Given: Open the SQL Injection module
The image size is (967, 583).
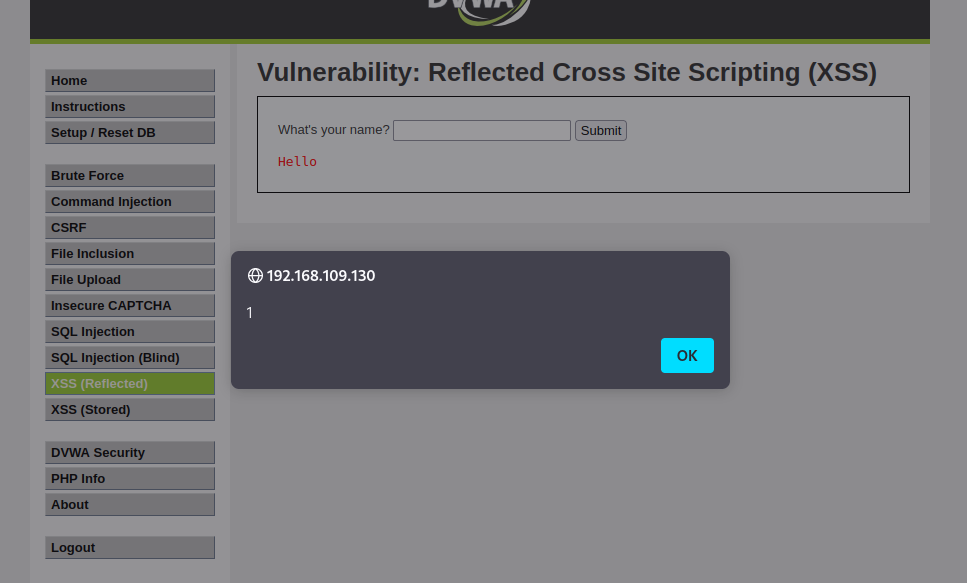Looking at the screenshot, I should pyautogui.click(x=130, y=331).
